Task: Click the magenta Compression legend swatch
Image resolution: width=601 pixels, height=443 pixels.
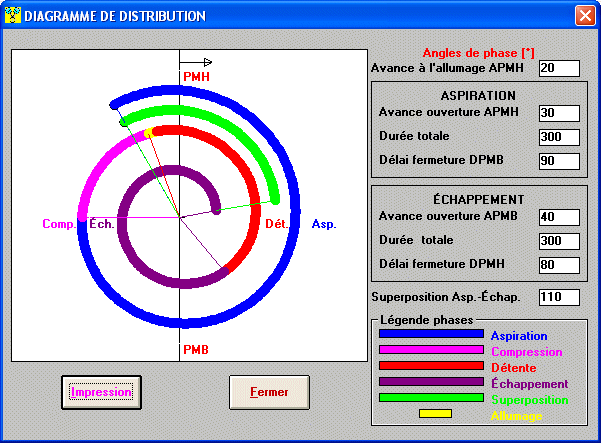Action: click(431, 351)
